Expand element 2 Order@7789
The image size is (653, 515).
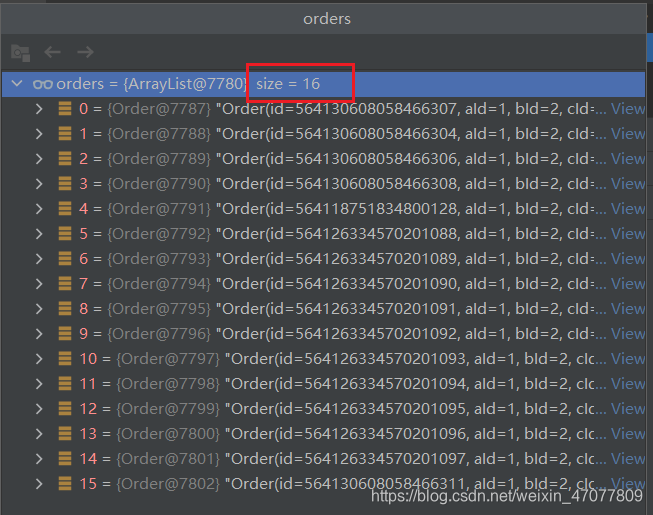click(39, 159)
